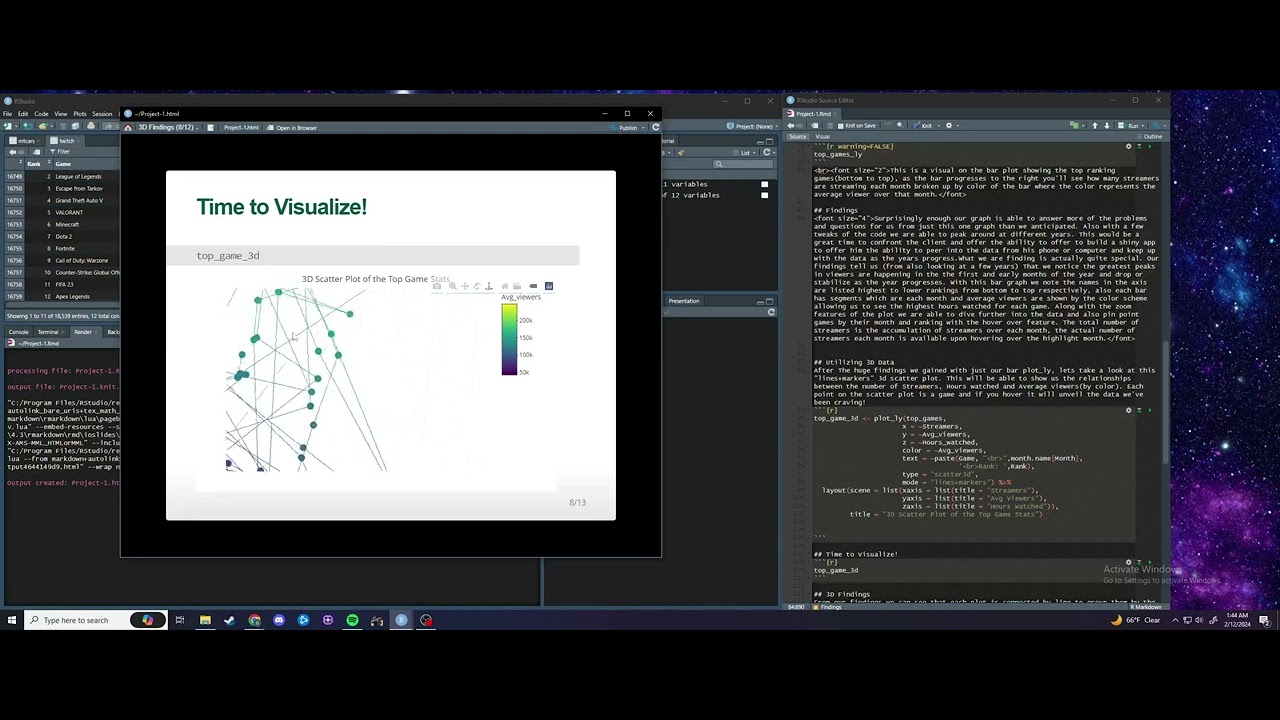Go to next chunk with the down arrow
The height and width of the screenshot is (720, 1280).
pos(1107,126)
